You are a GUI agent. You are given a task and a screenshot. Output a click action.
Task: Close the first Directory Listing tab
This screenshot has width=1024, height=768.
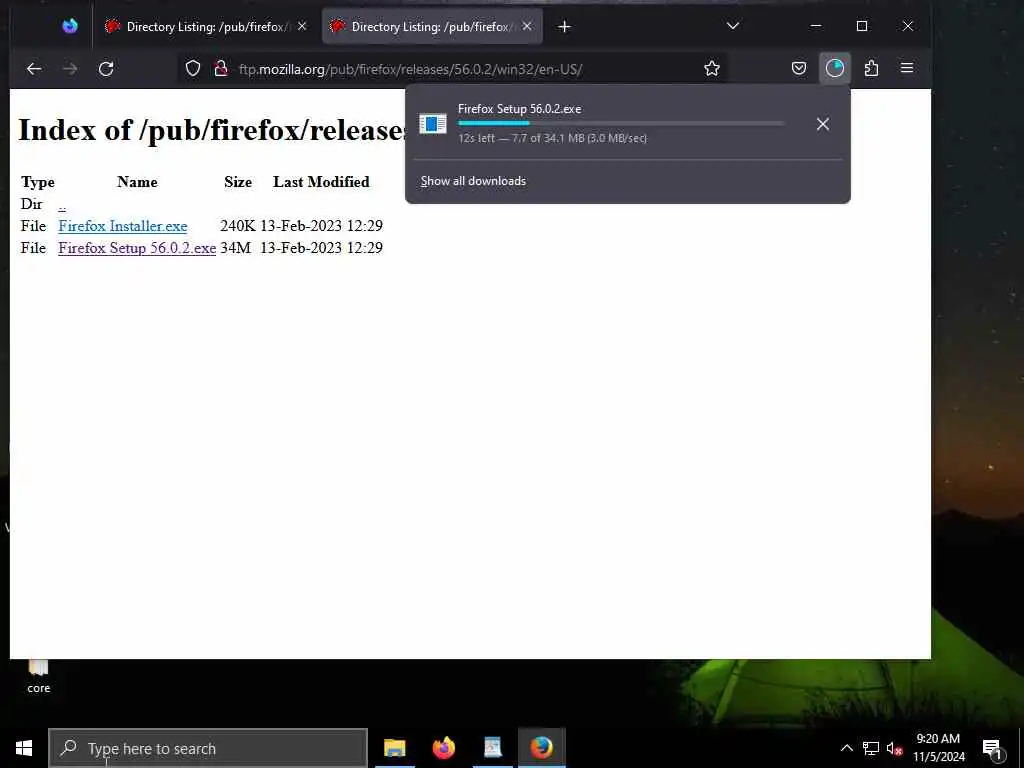pos(302,26)
